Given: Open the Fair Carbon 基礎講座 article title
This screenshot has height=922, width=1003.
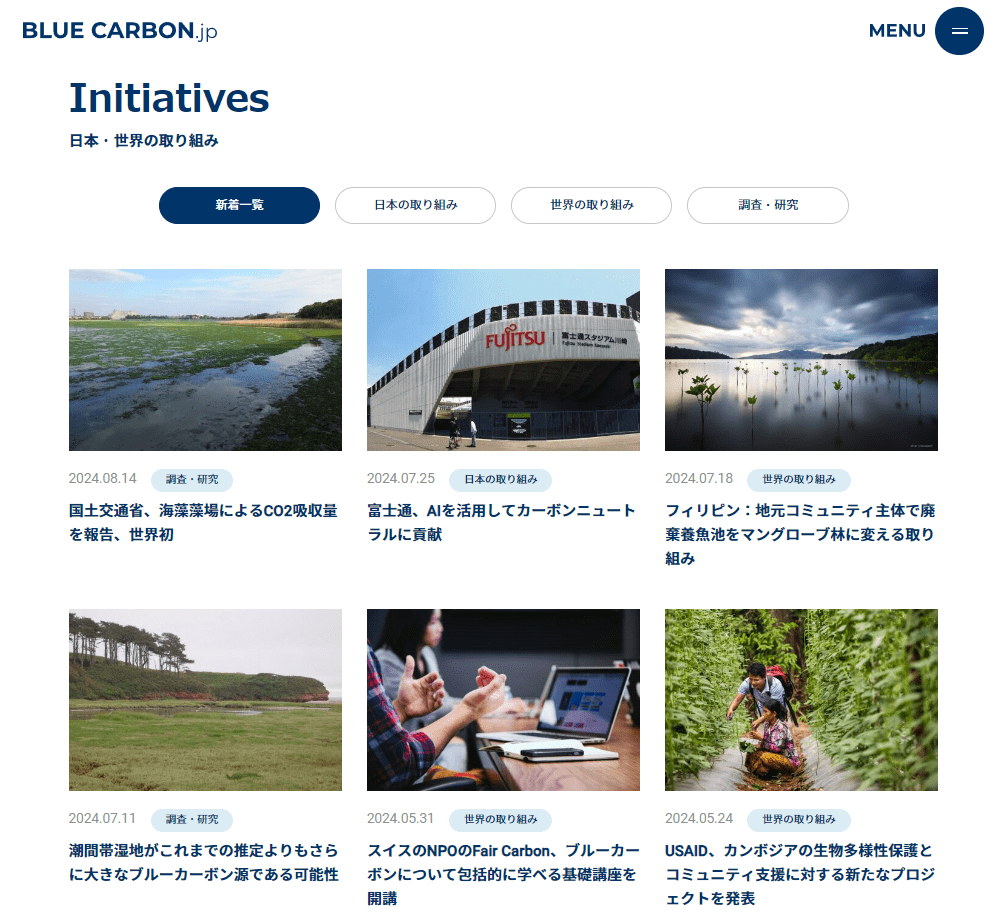Looking at the screenshot, I should 503,875.
